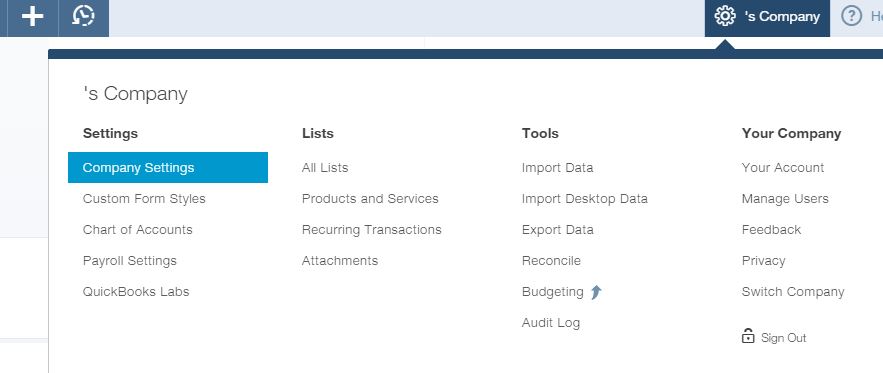The width and height of the screenshot is (883, 373).
Task: Choose Import Desktop Data
Action: pyautogui.click(x=585, y=199)
